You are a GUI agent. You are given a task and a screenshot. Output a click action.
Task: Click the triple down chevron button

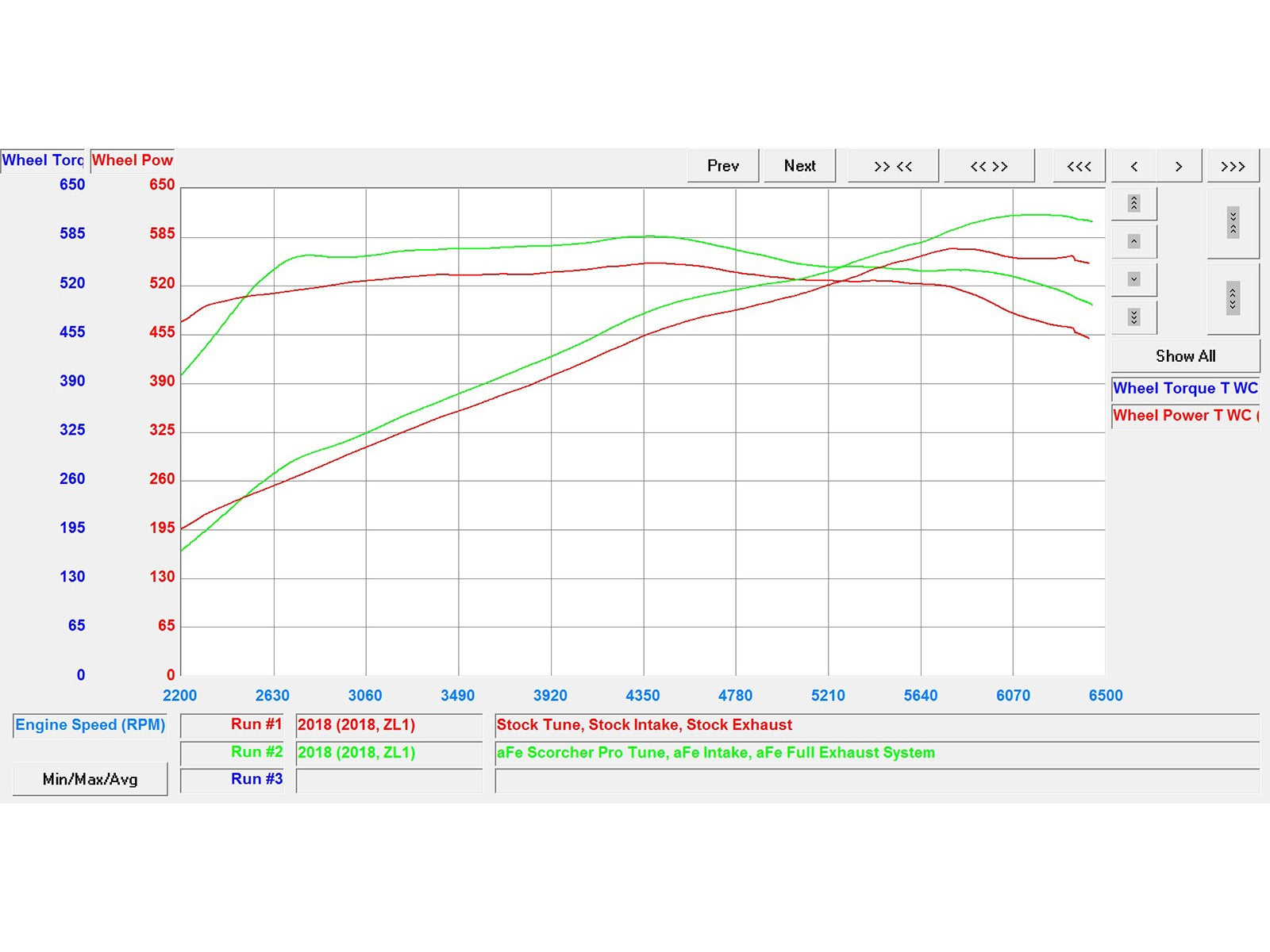[1134, 317]
